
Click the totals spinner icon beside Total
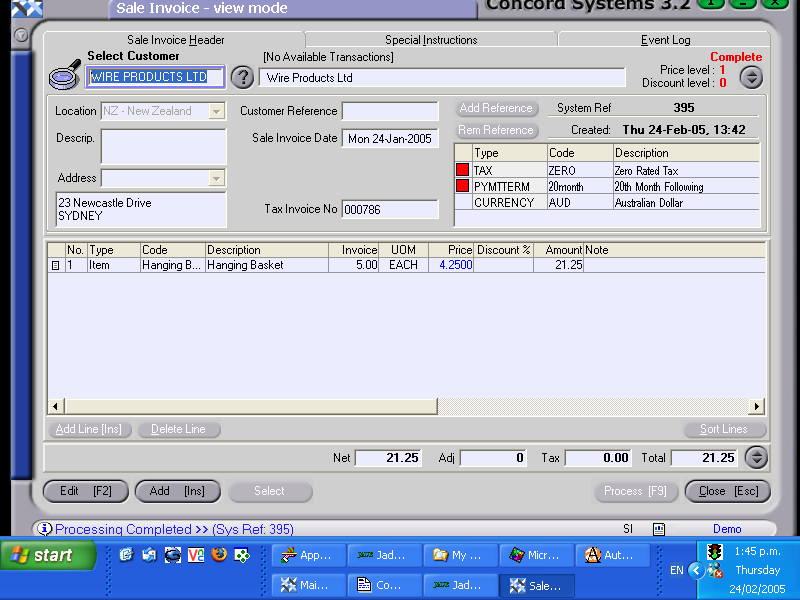point(757,457)
